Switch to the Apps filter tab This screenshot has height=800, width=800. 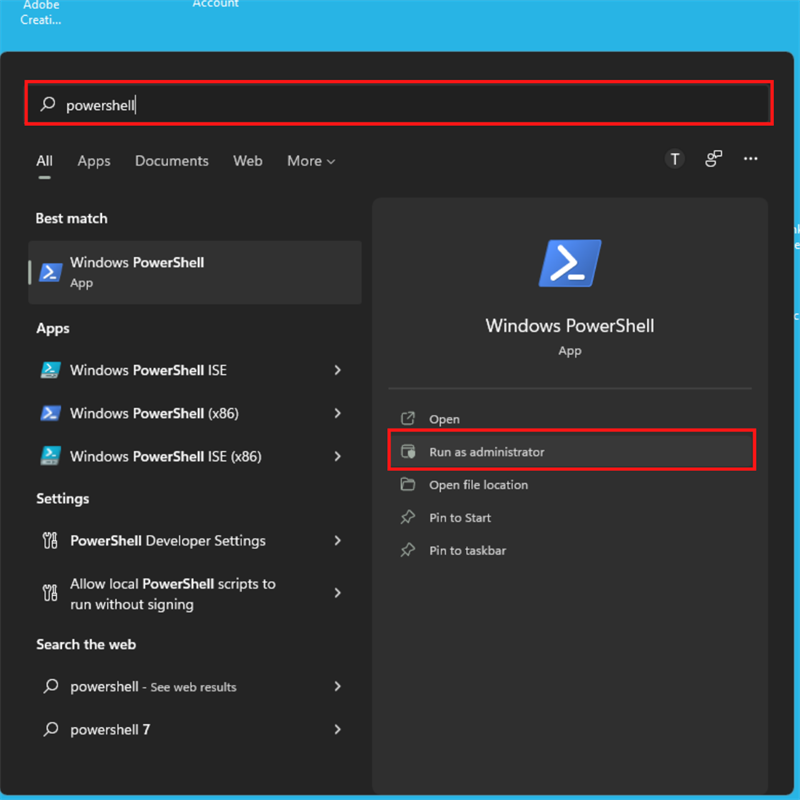pyautogui.click(x=94, y=161)
